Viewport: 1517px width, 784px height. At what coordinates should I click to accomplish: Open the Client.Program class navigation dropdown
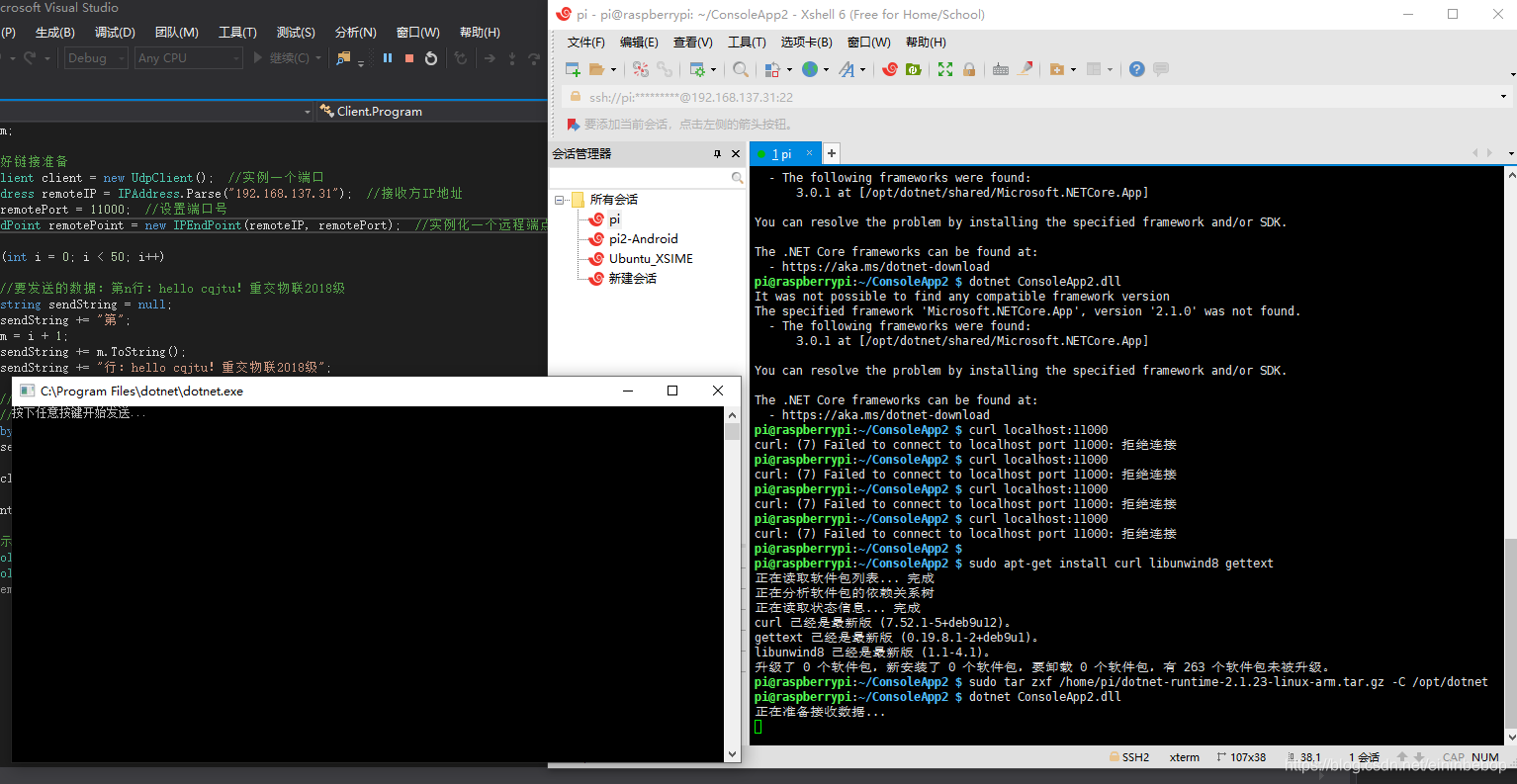[430, 112]
